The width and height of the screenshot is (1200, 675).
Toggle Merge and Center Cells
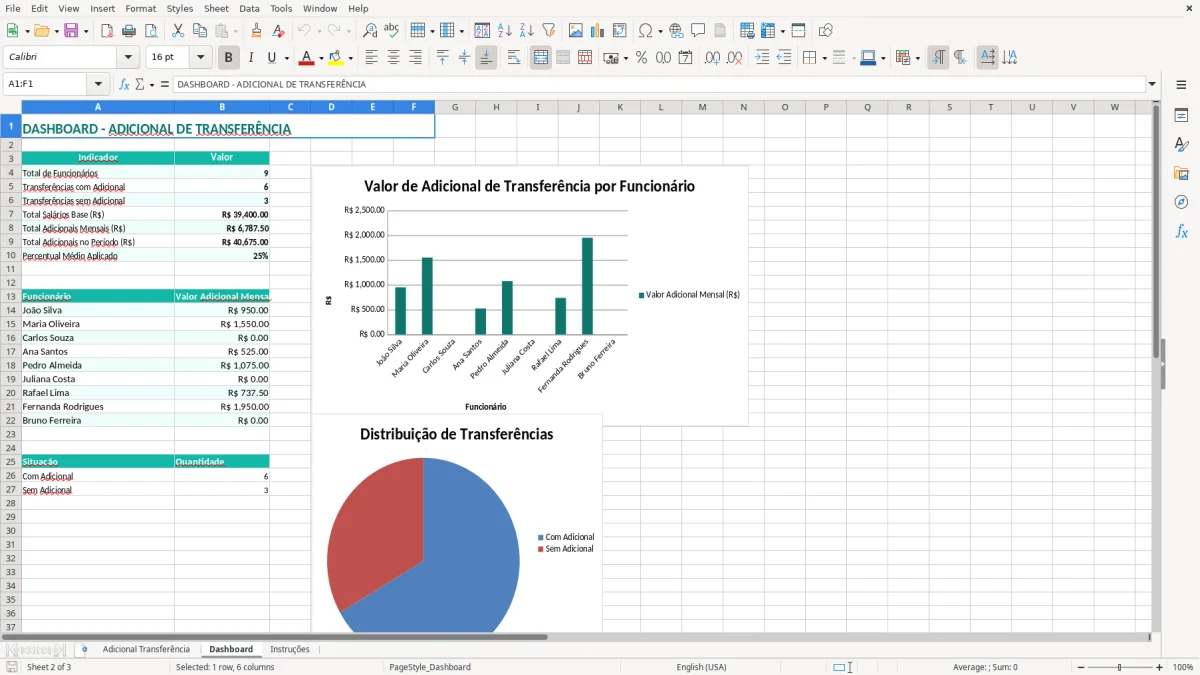[541, 58]
